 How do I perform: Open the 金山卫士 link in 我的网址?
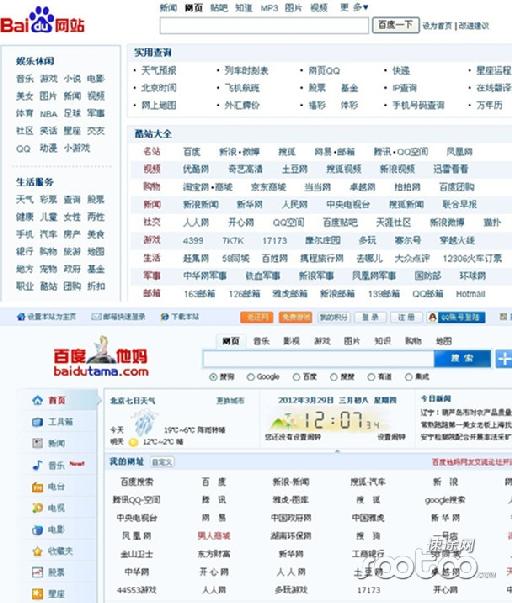[137, 554]
